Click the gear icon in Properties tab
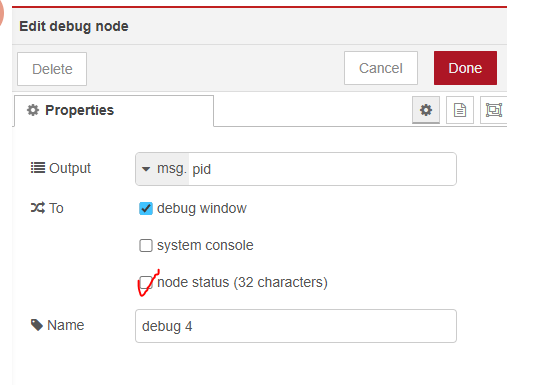 pos(33,110)
